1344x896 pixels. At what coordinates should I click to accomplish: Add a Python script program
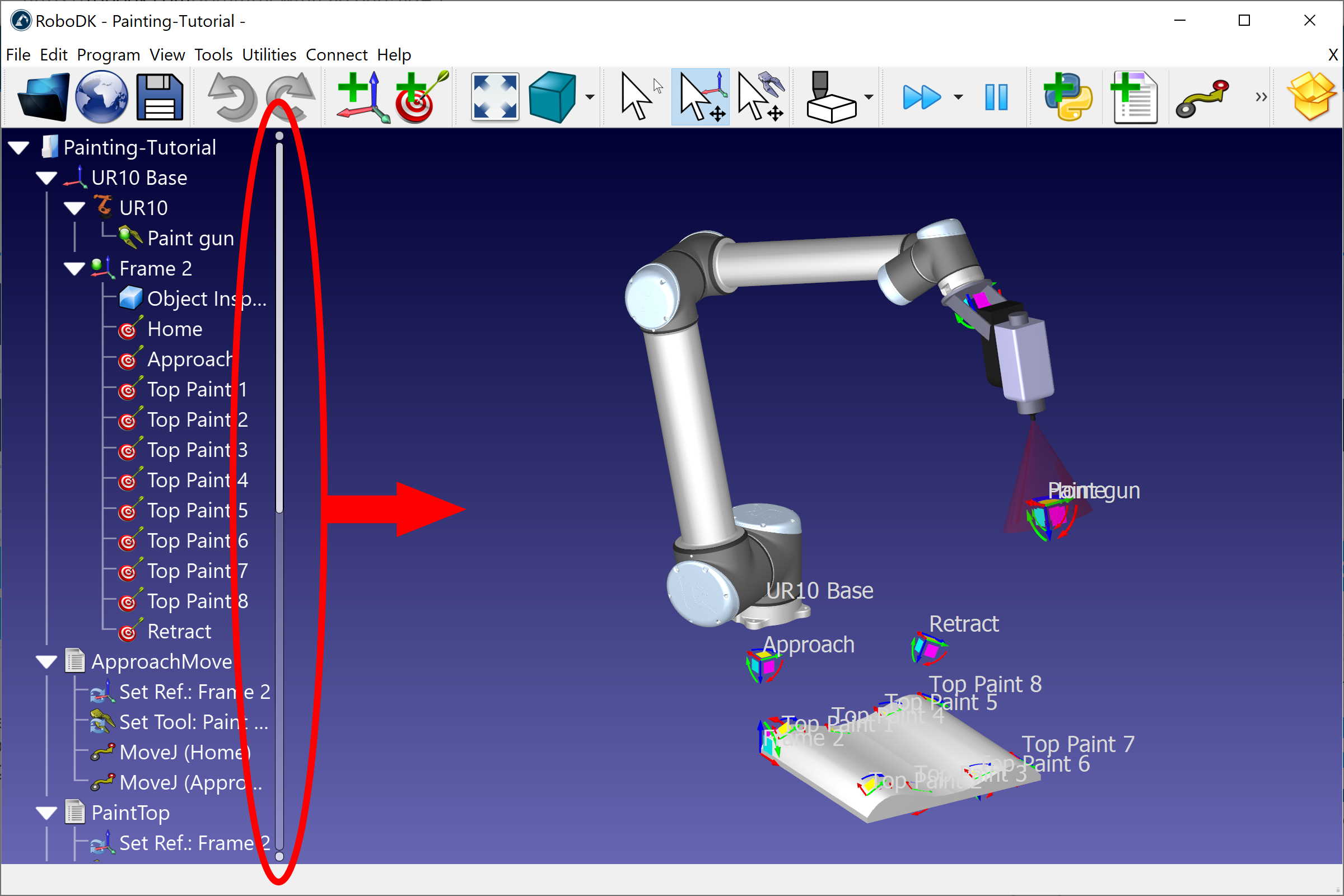(x=1067, y=97)
